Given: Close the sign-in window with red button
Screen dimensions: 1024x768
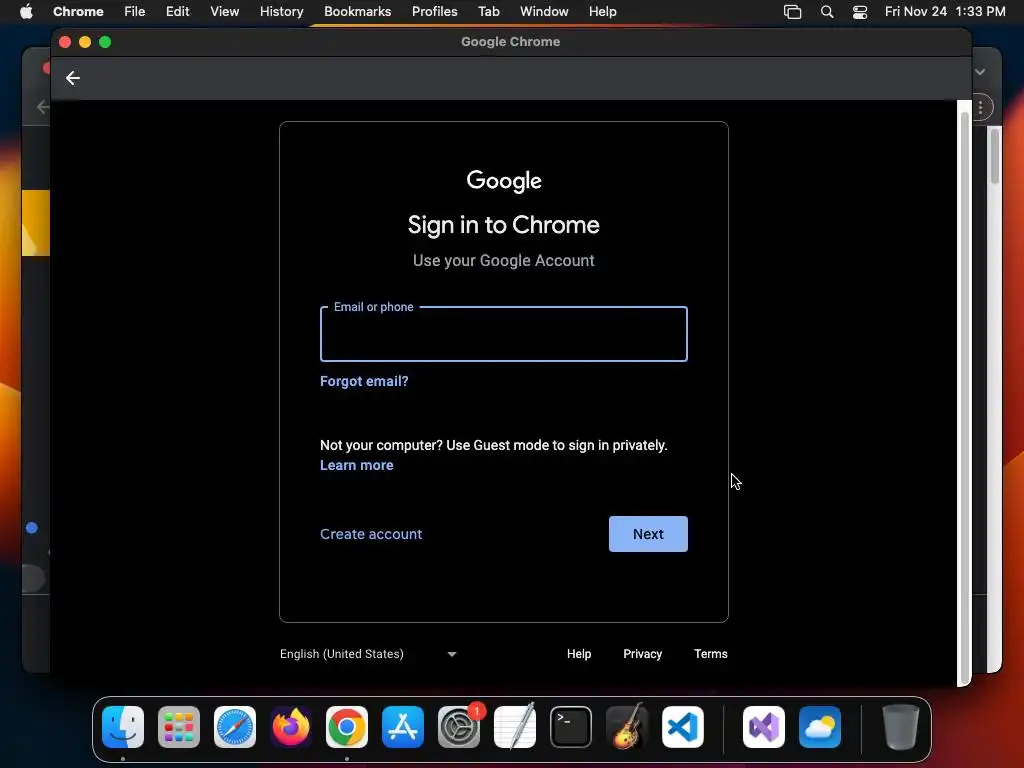Looking at the screenshot, I should pos(65,42).
